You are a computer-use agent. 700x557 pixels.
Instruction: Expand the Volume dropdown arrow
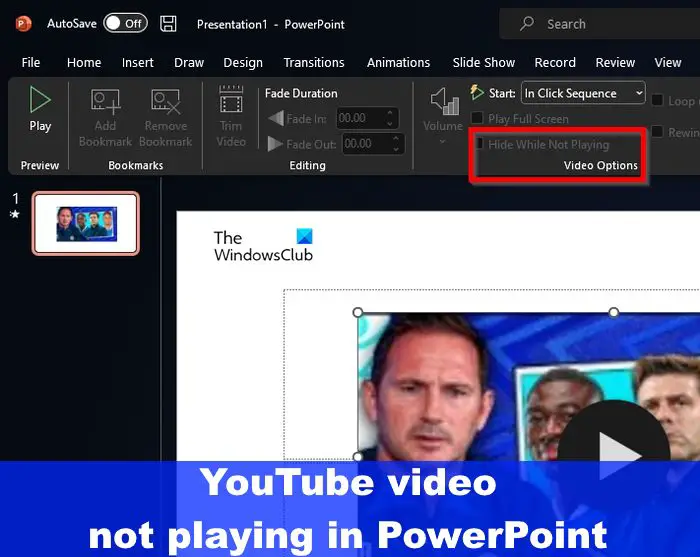[442, 142]
